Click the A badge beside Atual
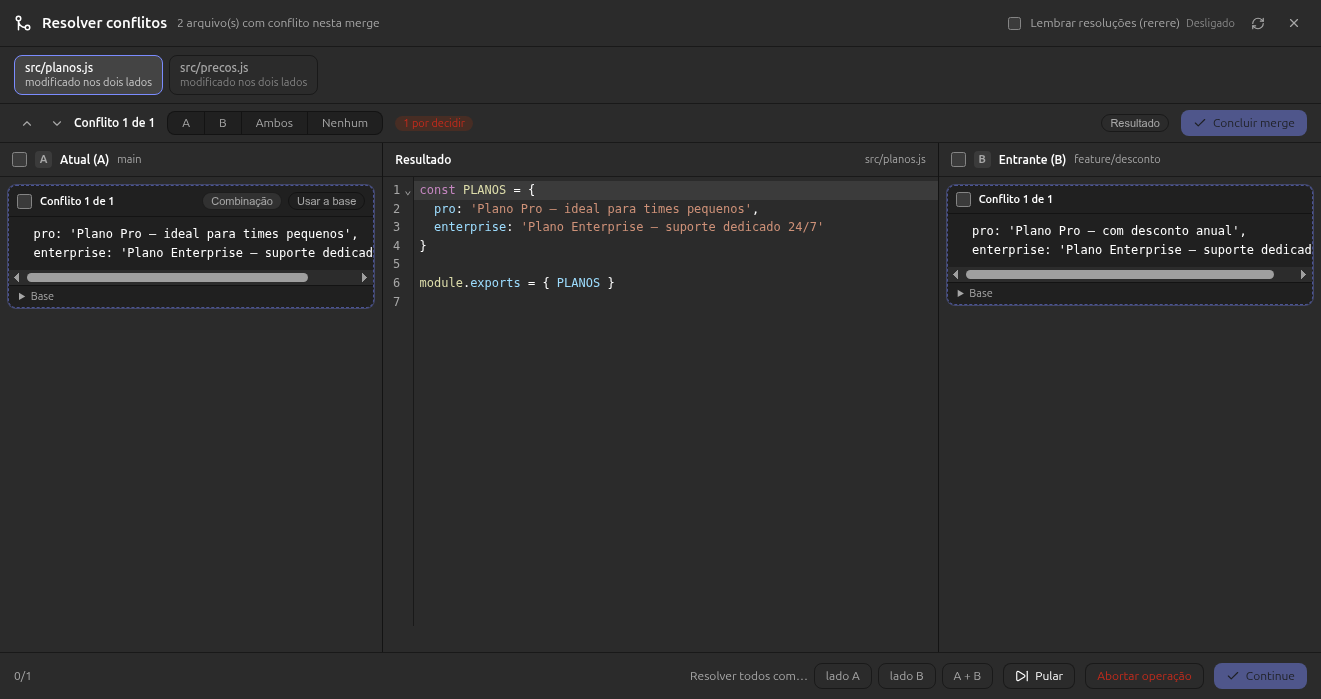Viewport: 1321px width, 699px height. (x=43, y=159)
